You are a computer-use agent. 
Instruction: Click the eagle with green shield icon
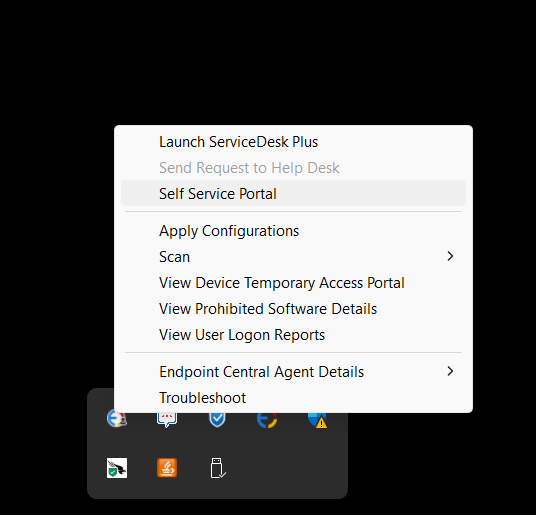coord(117,468)
